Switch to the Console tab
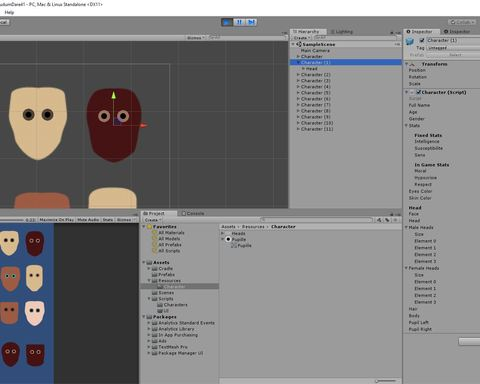Viewport: 480px width, 384px height. pos(193,213)
